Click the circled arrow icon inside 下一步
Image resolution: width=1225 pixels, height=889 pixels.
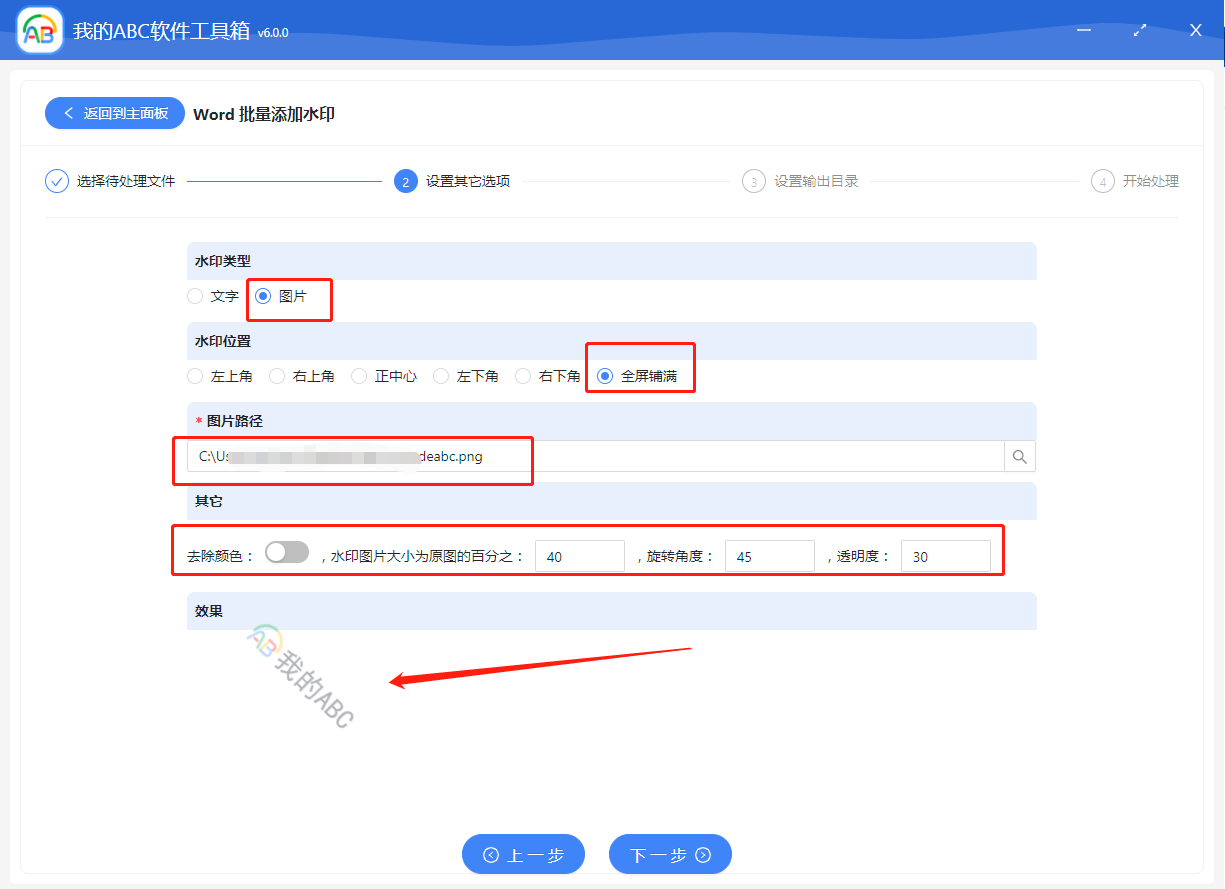tap(703, 854)
